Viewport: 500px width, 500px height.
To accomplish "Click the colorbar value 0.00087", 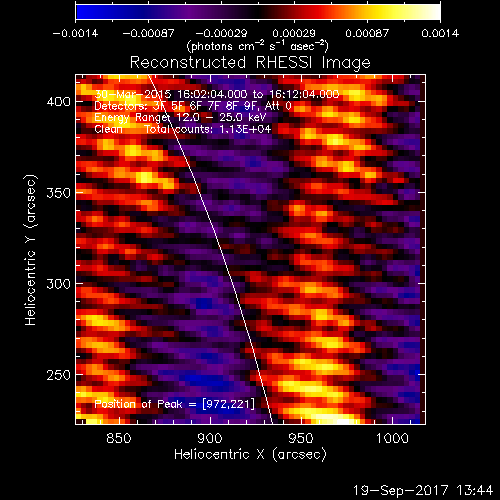I will [x=367, y=33].
